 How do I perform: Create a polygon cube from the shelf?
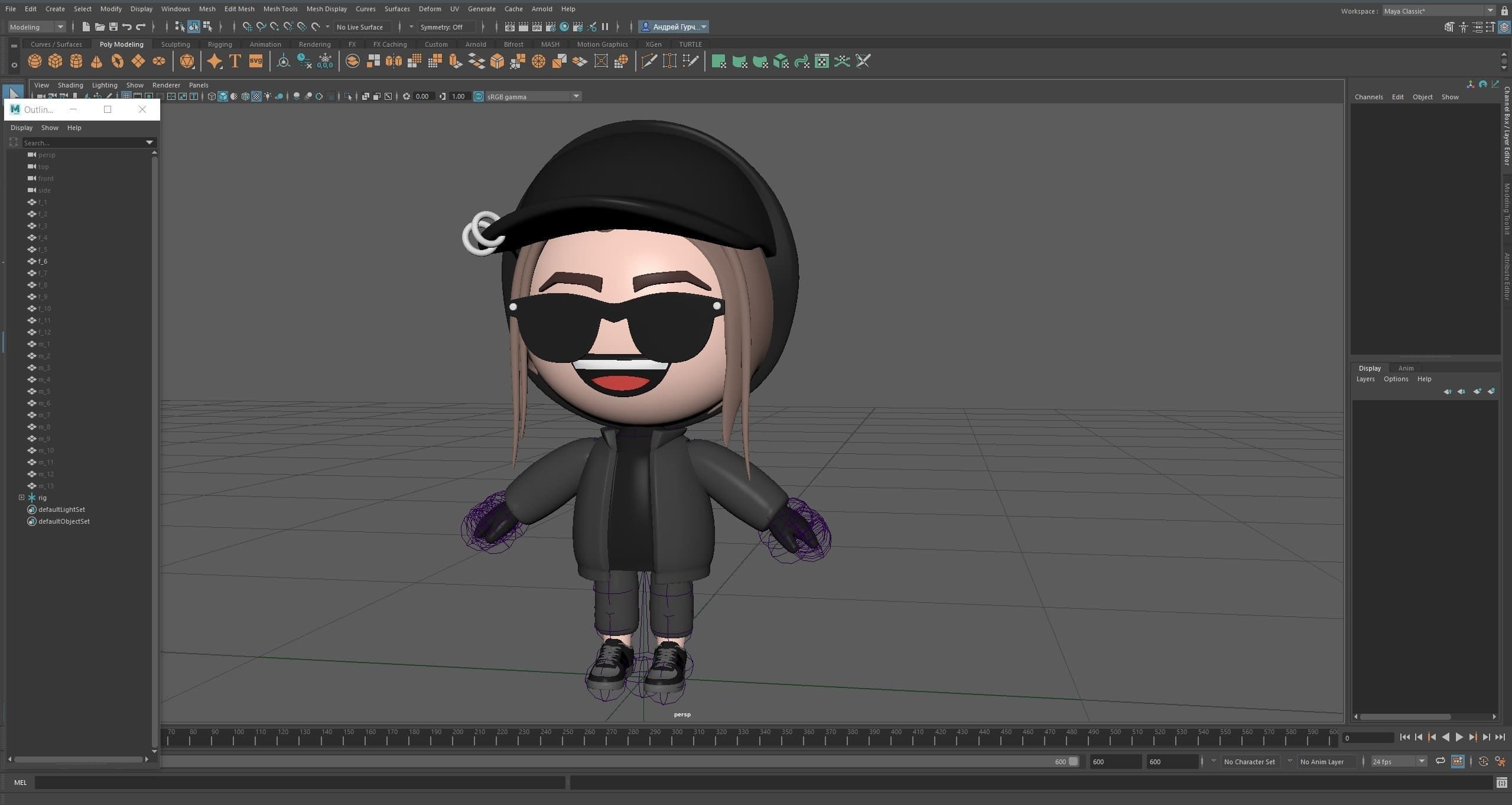[x=56, y=61]
